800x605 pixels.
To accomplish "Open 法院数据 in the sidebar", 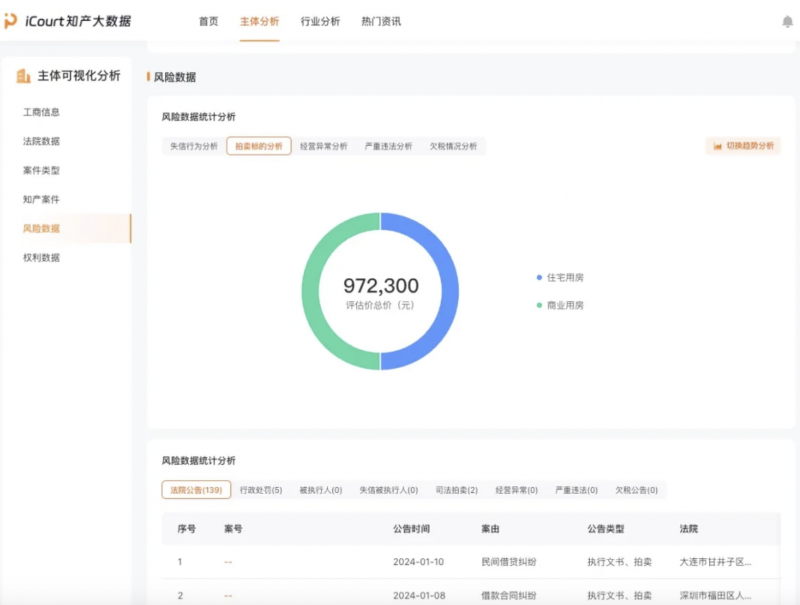I will (x=41, y=141).
